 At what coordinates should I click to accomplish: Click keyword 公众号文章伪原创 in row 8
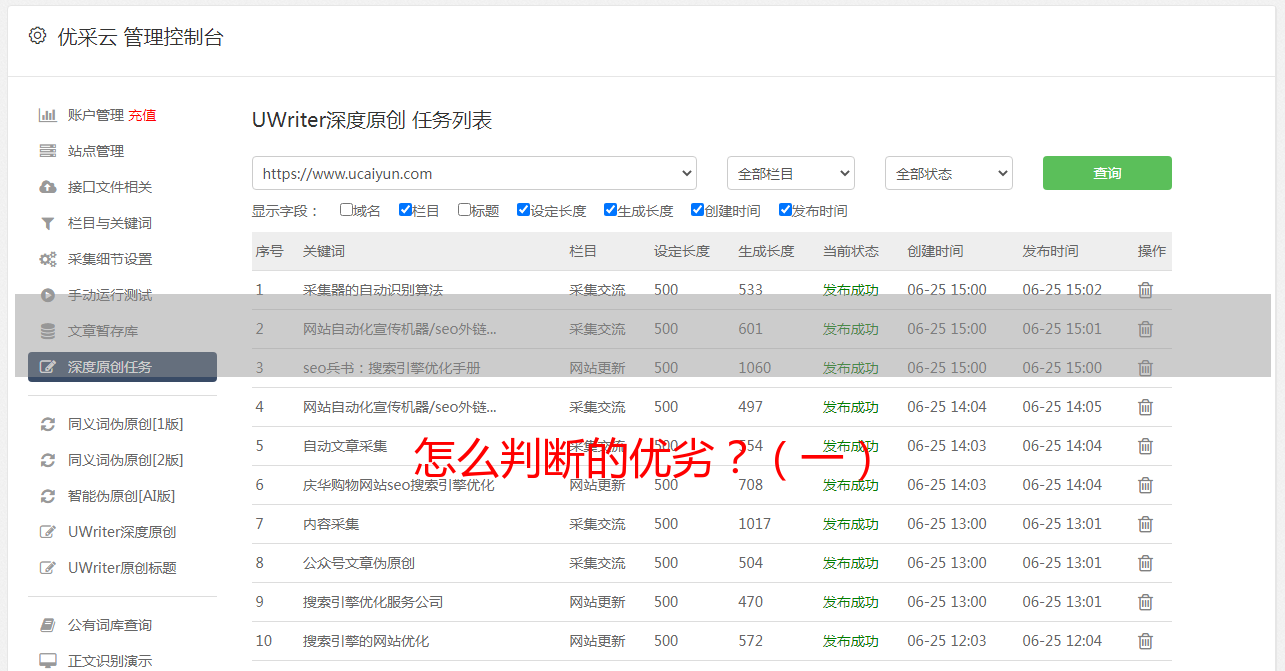(x=359, y=563)
